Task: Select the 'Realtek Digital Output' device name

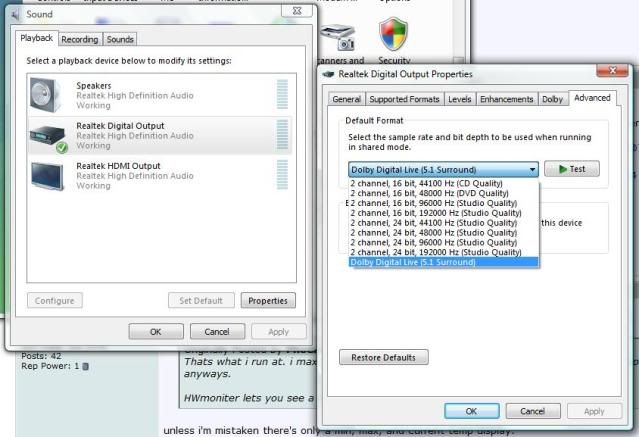Action: coord(120,126)
